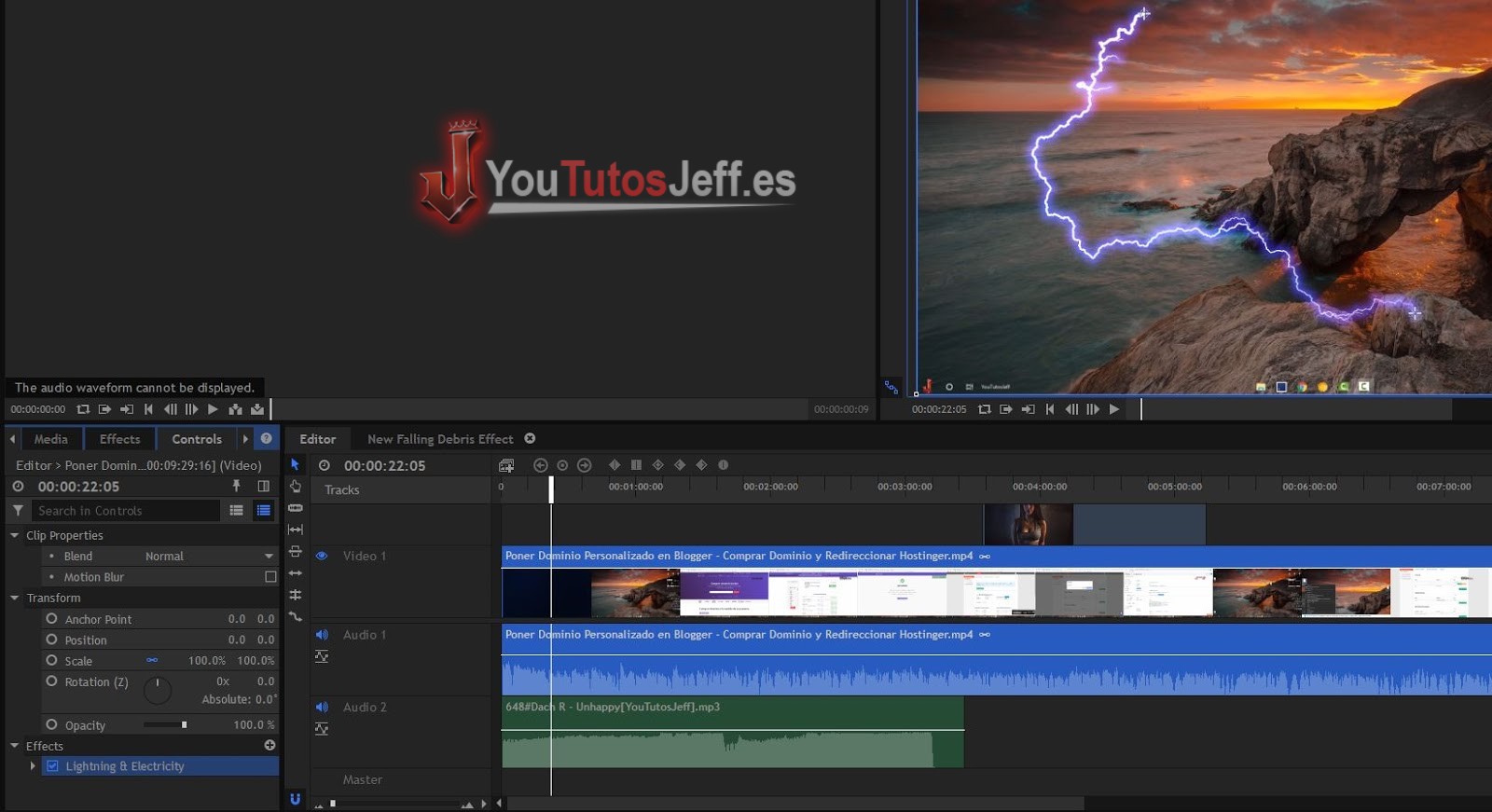The width and height of the screenshot is (1492, 812).
Task: Open the Blend mode Normal dropdown
Action: tap(208, 556)
